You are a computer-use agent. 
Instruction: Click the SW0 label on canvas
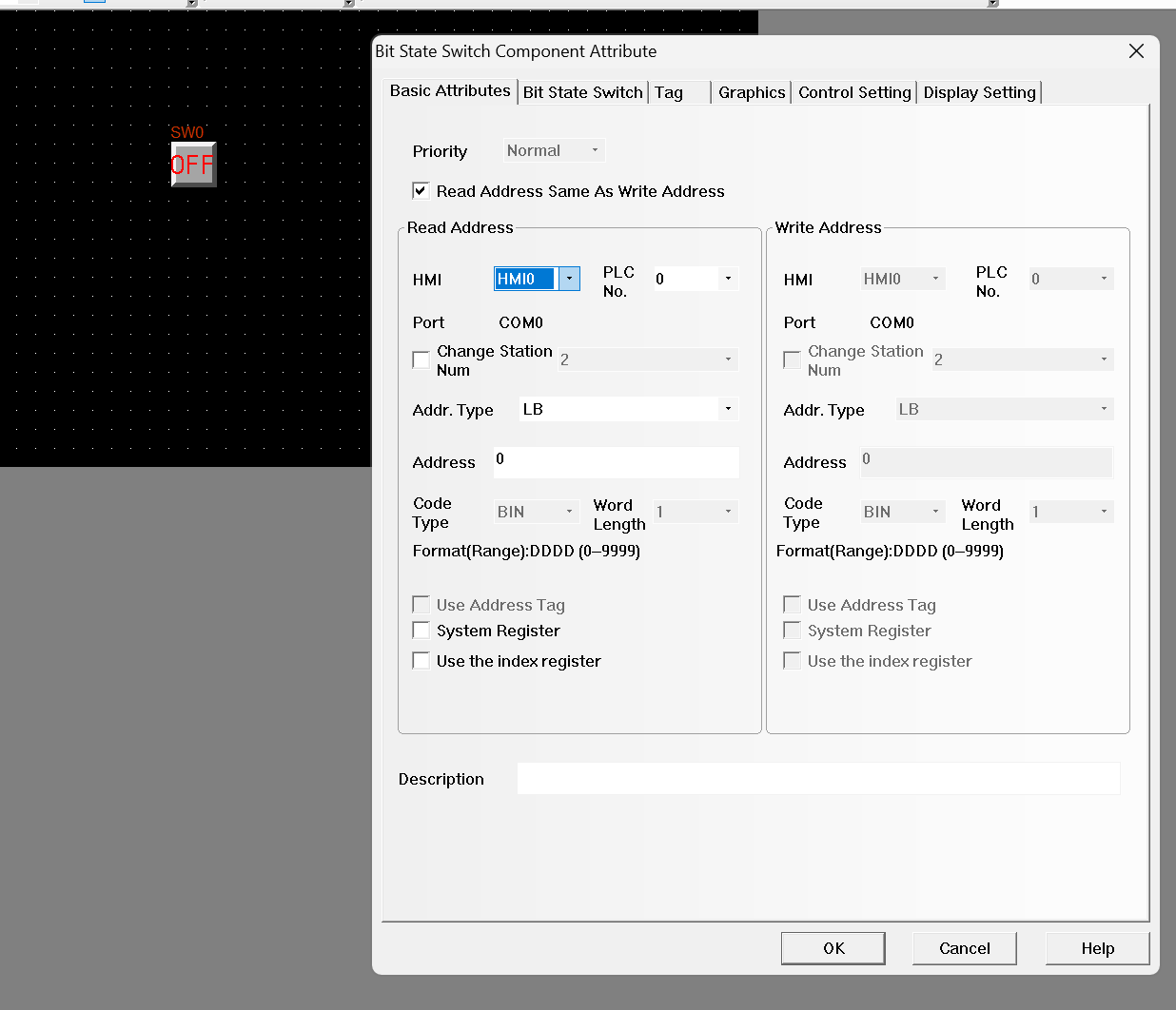pos(187,132)
